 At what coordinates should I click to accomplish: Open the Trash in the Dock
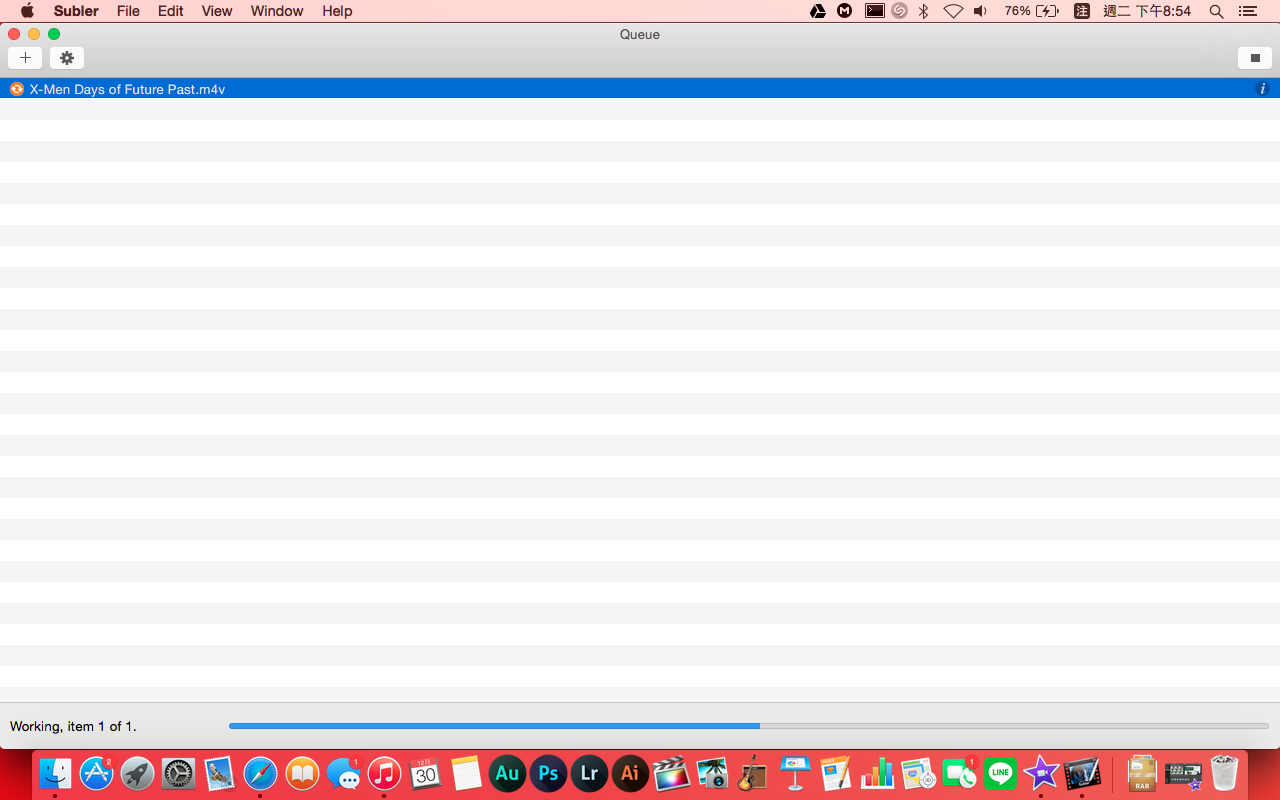[1224, 773]
